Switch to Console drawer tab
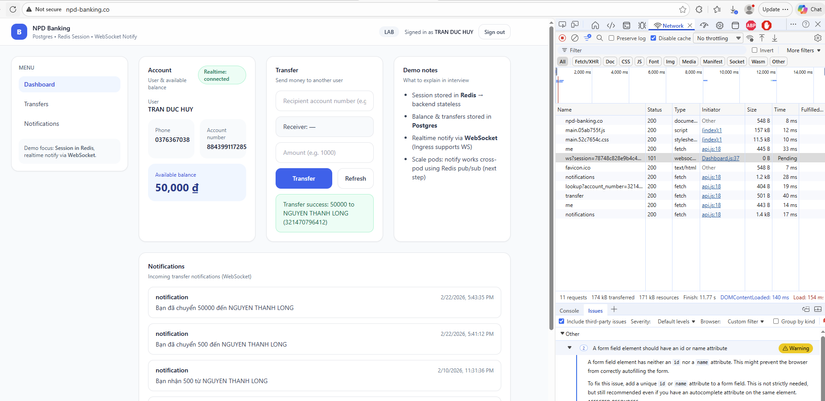This screenshot has width=825, height=401. (569, 310)
